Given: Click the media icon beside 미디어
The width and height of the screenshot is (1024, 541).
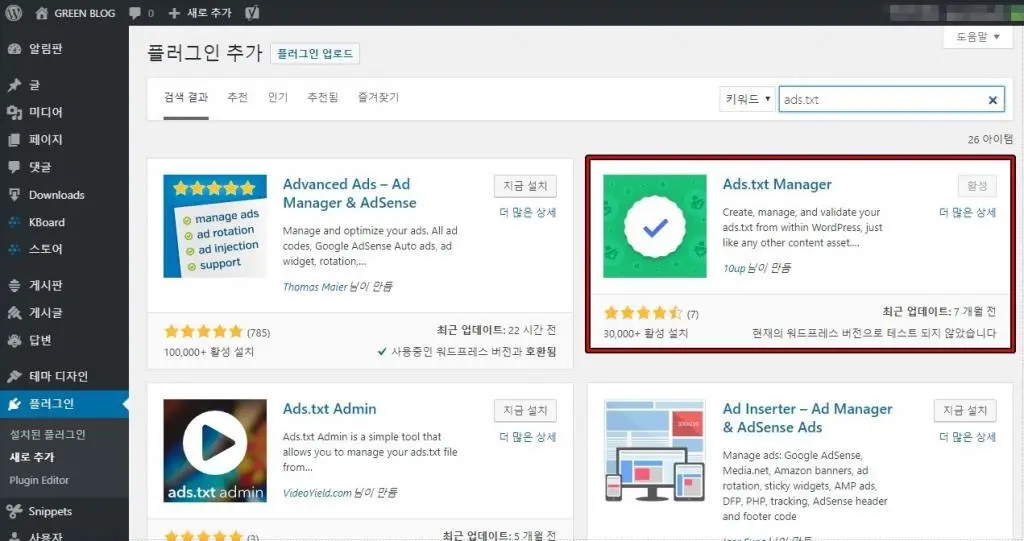Looking at the screenshot, I should pyautogui.click(x=14, y=112).
